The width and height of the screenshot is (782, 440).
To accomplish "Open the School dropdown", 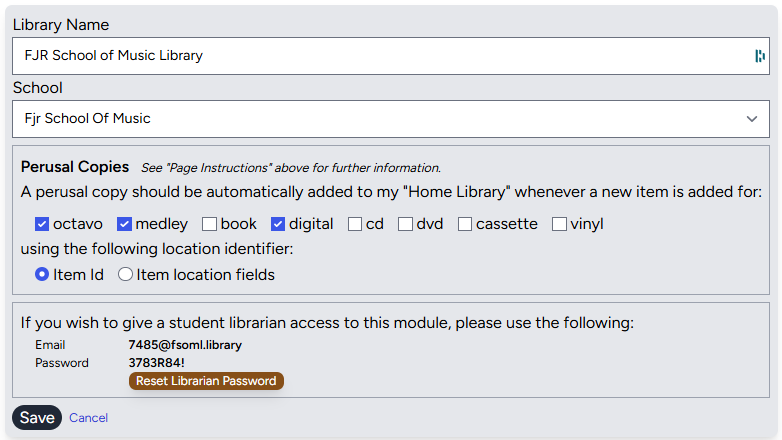I will pyautogui.click(x=391, y=119).
